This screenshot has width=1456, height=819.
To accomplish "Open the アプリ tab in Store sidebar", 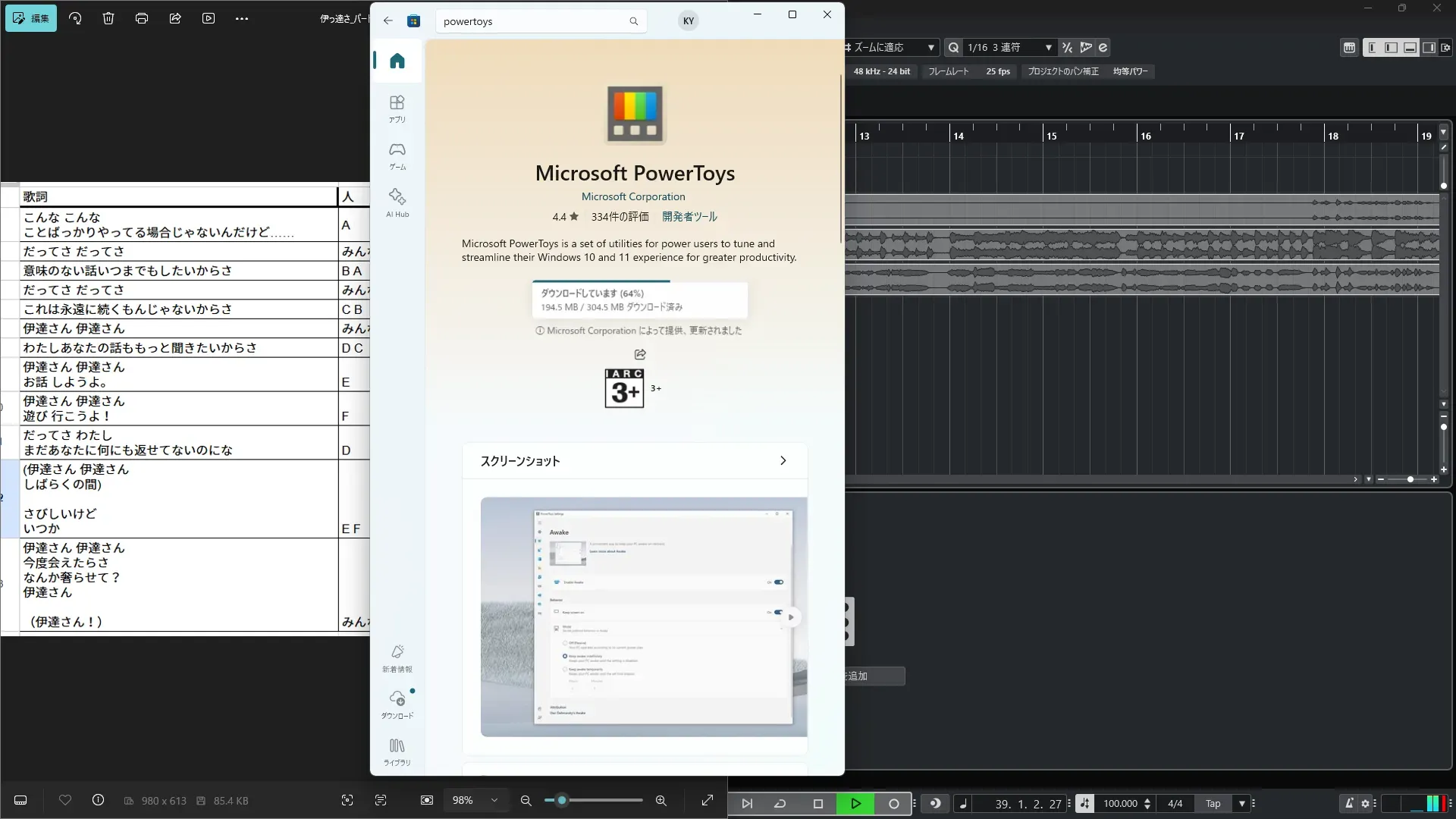I will coord(397,108).
